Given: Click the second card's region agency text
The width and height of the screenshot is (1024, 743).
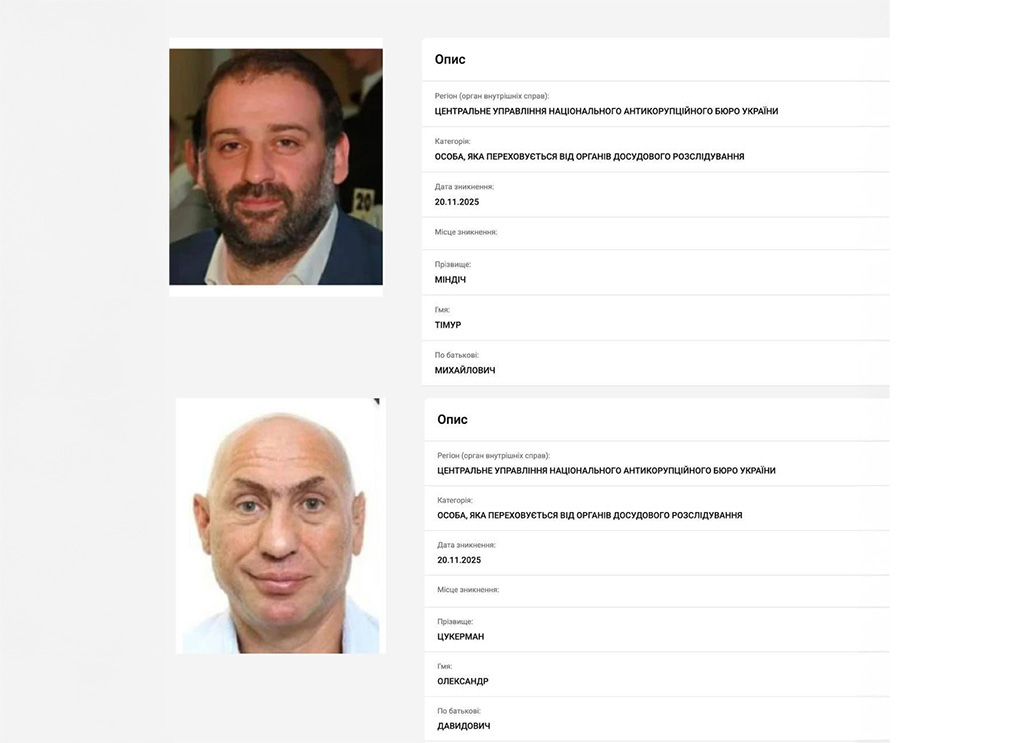Looking at the screenshot, I should (x=606, y=470).
